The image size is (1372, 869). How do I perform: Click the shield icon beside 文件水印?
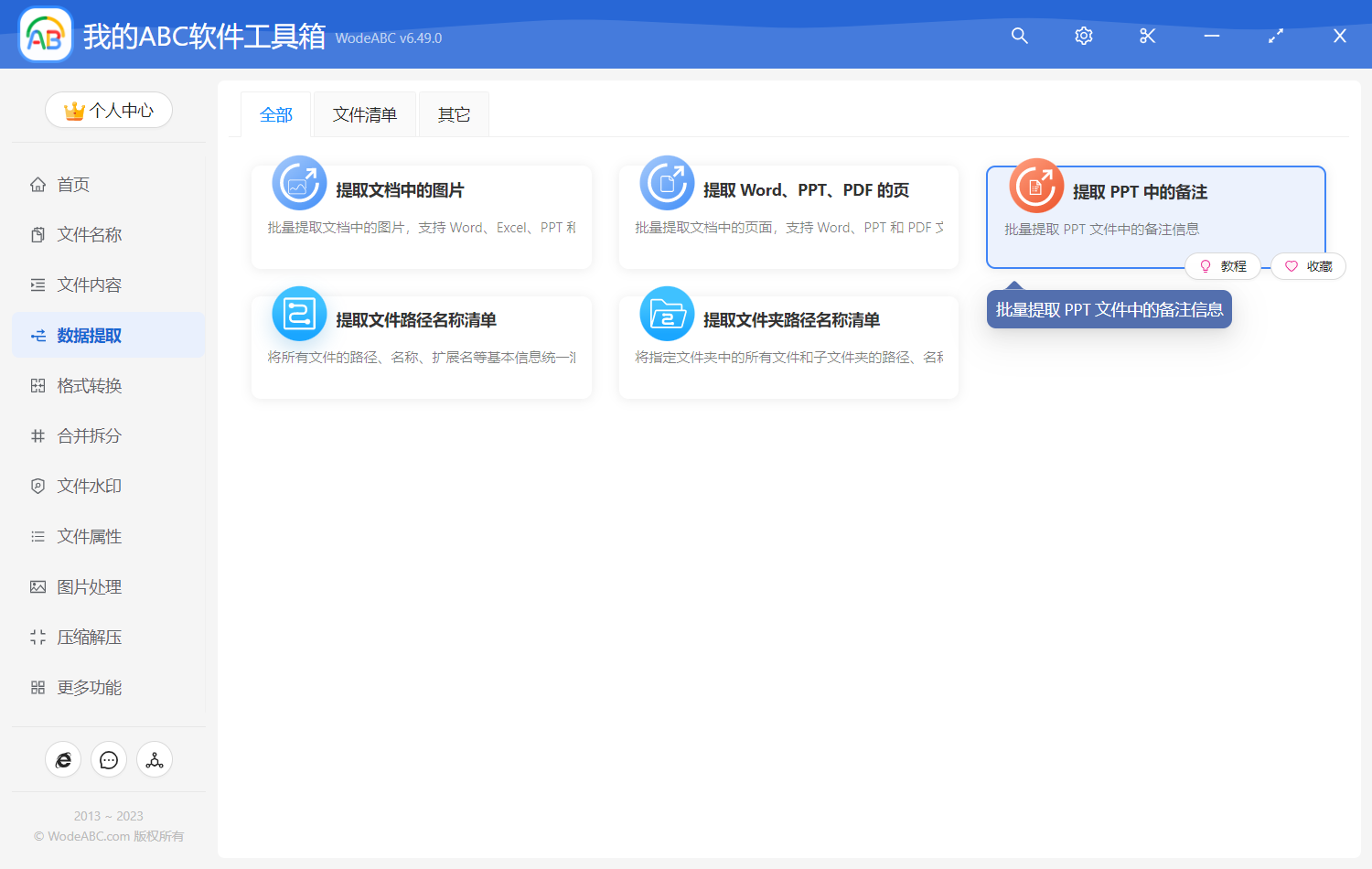(x=38, y=487)
